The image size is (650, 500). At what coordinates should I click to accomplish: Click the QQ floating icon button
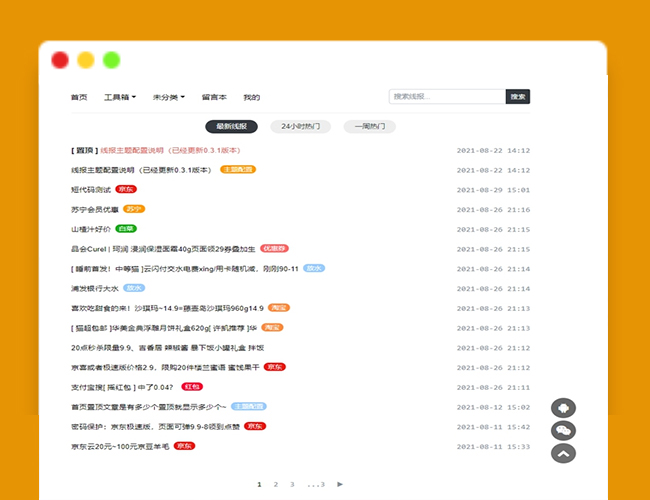[564, 408]
